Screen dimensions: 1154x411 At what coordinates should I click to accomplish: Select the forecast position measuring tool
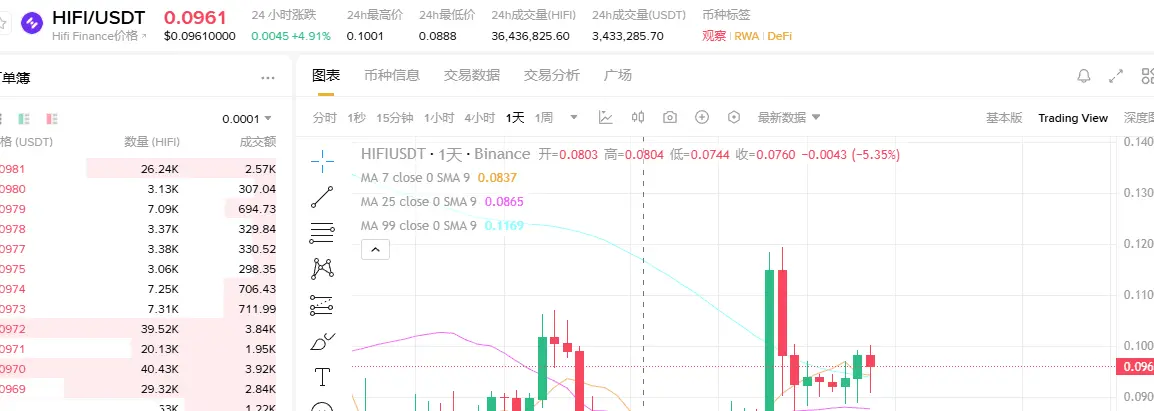tap(322, 305)
